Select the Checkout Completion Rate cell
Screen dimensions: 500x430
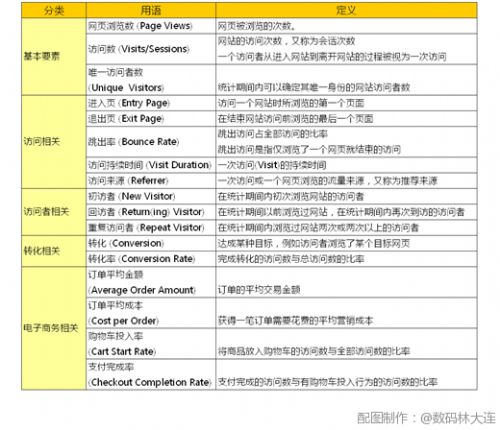click(x=151, y=375)
